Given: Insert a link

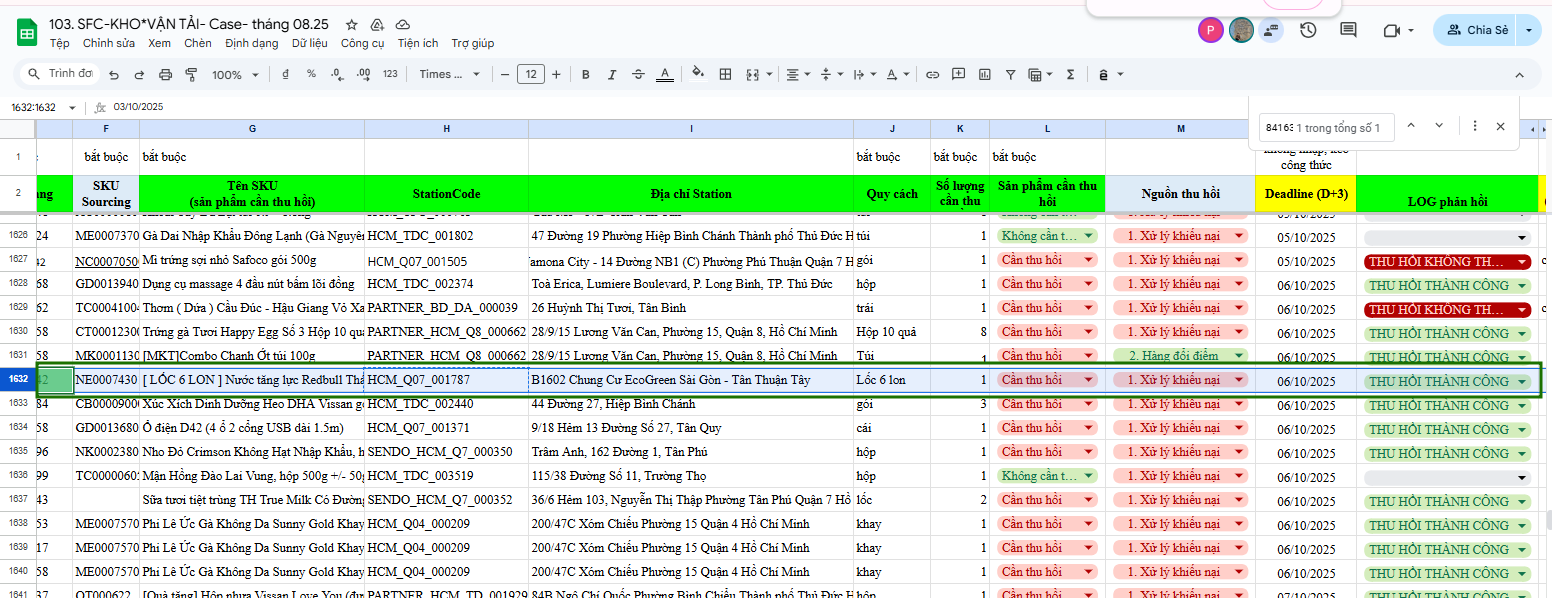Looking at the screenshot, I should 932,75.
